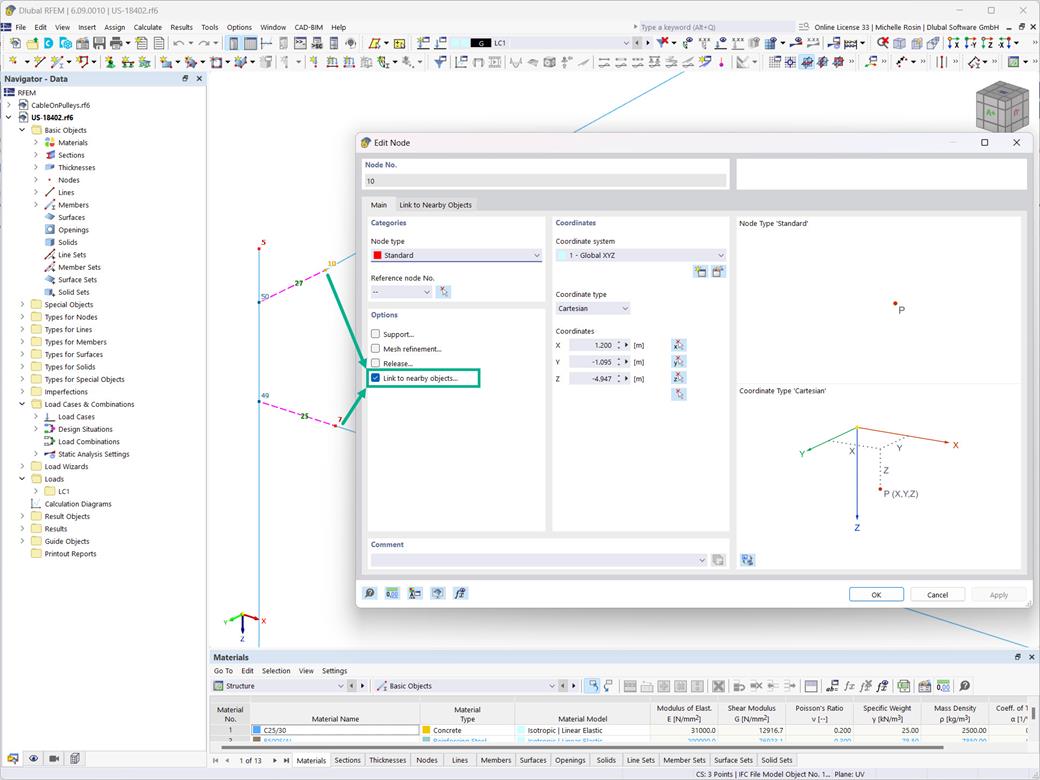The image size is (1040, 780).
Task: Enable the Release checkbox
Action: (375, 363)
